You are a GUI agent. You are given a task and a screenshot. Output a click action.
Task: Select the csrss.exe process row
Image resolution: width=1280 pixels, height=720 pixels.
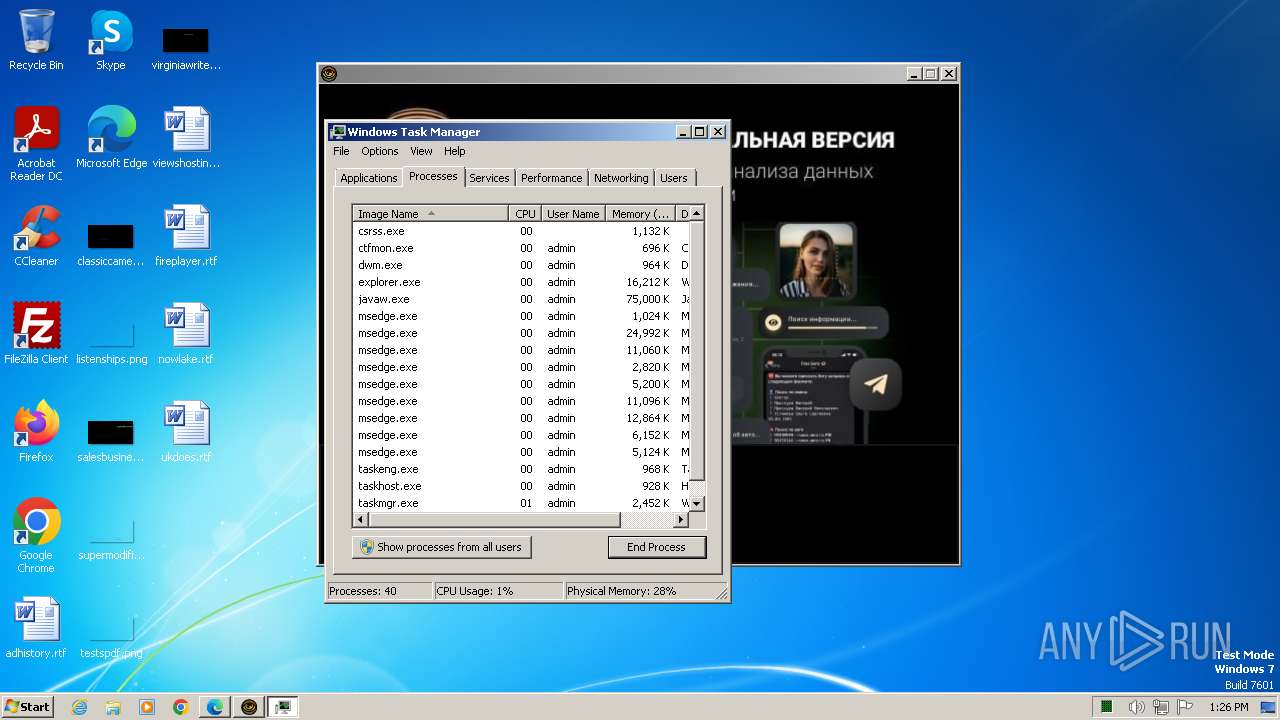click(521, 231)
